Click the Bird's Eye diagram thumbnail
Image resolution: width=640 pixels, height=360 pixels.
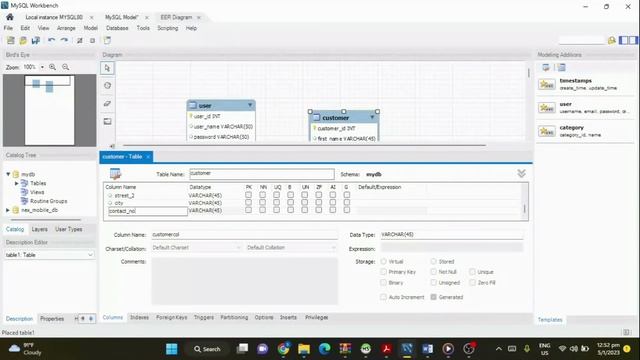pos(49,110)
